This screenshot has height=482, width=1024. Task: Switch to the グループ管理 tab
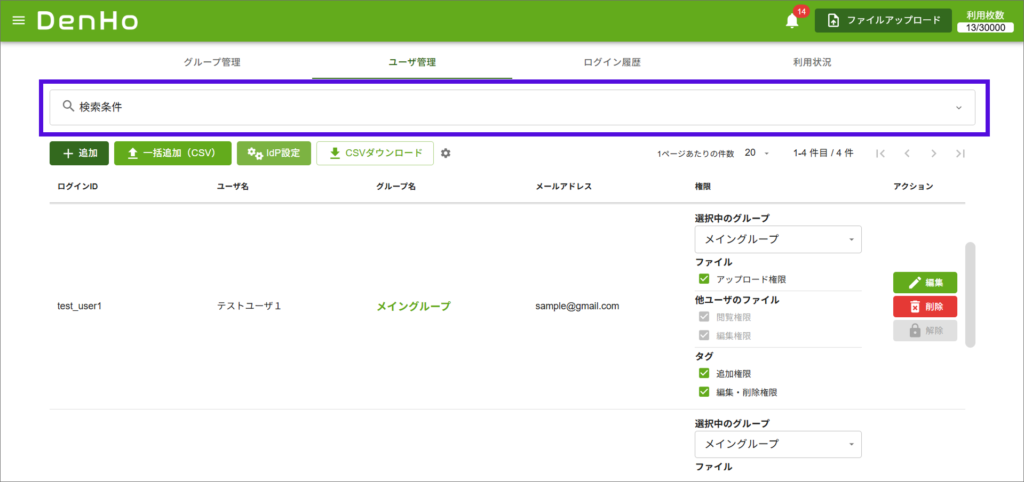tap(212, 62)
